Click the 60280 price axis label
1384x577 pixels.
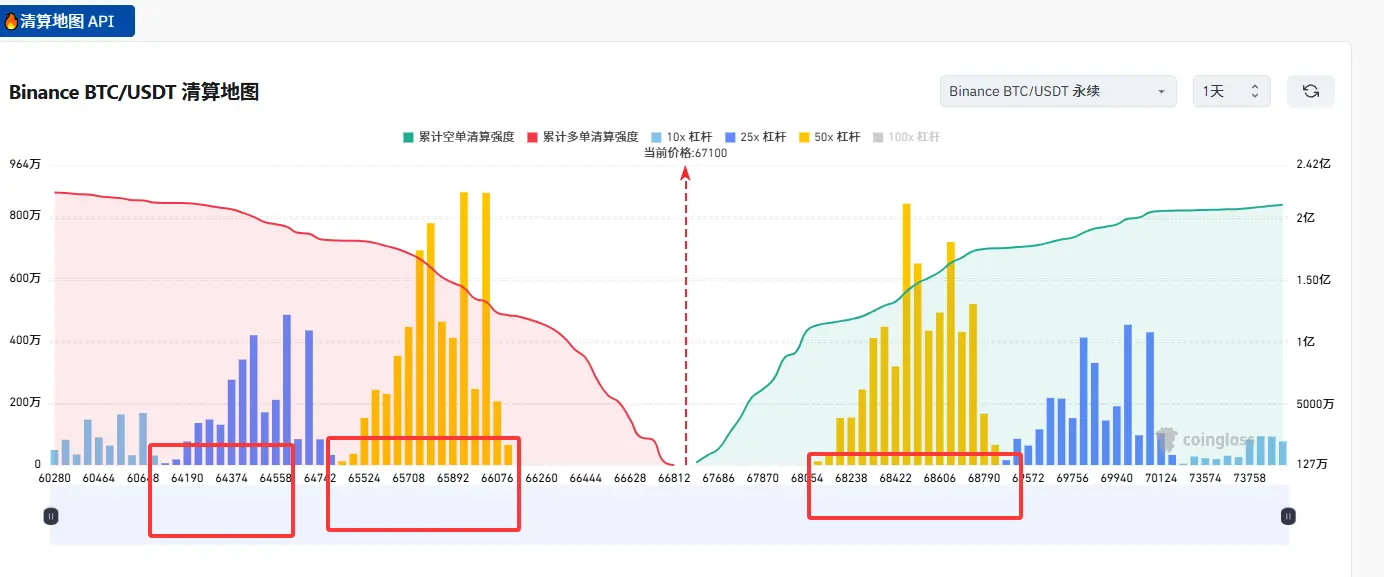[55, 479]
